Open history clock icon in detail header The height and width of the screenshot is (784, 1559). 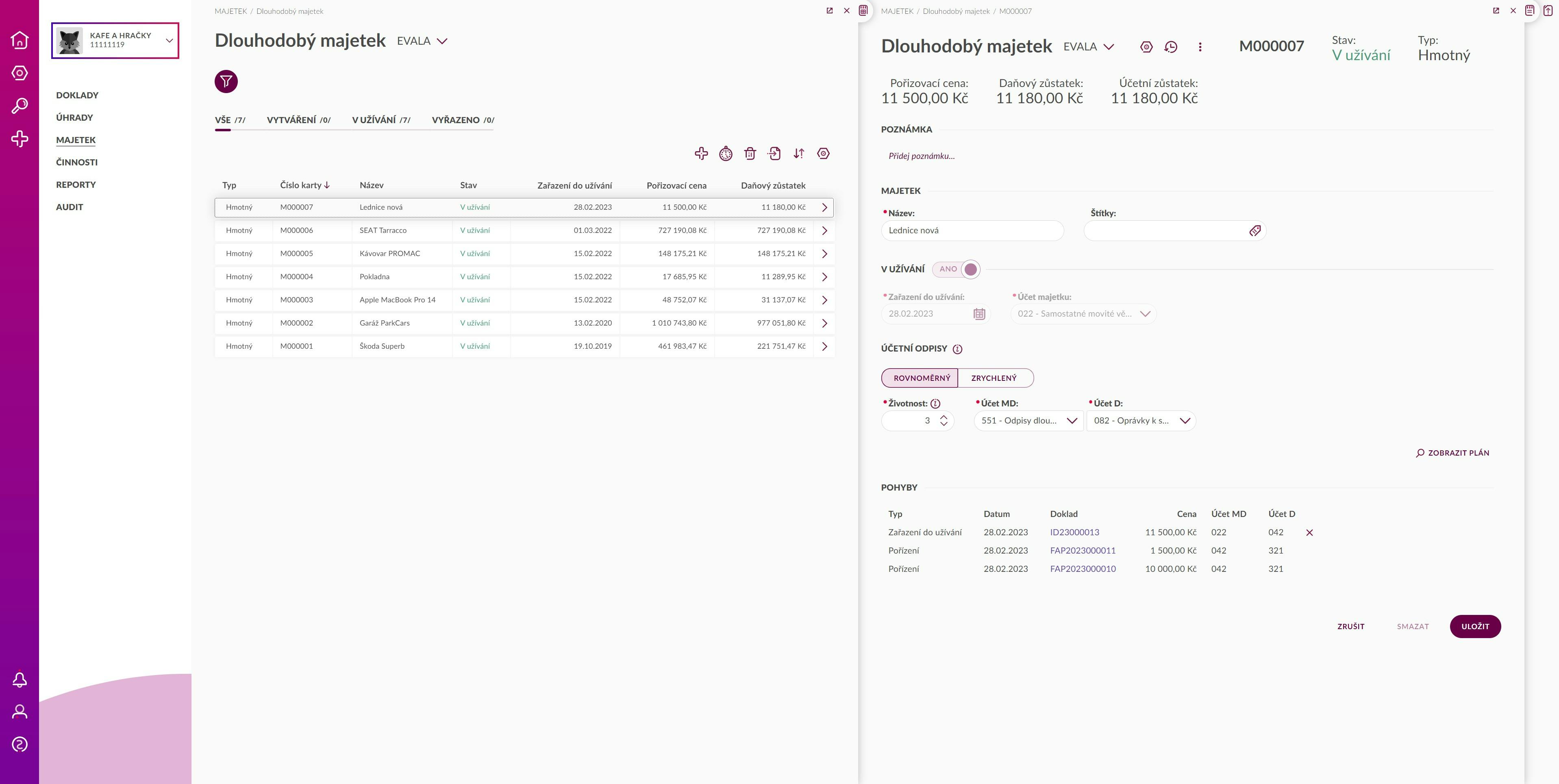point(1170,47)
